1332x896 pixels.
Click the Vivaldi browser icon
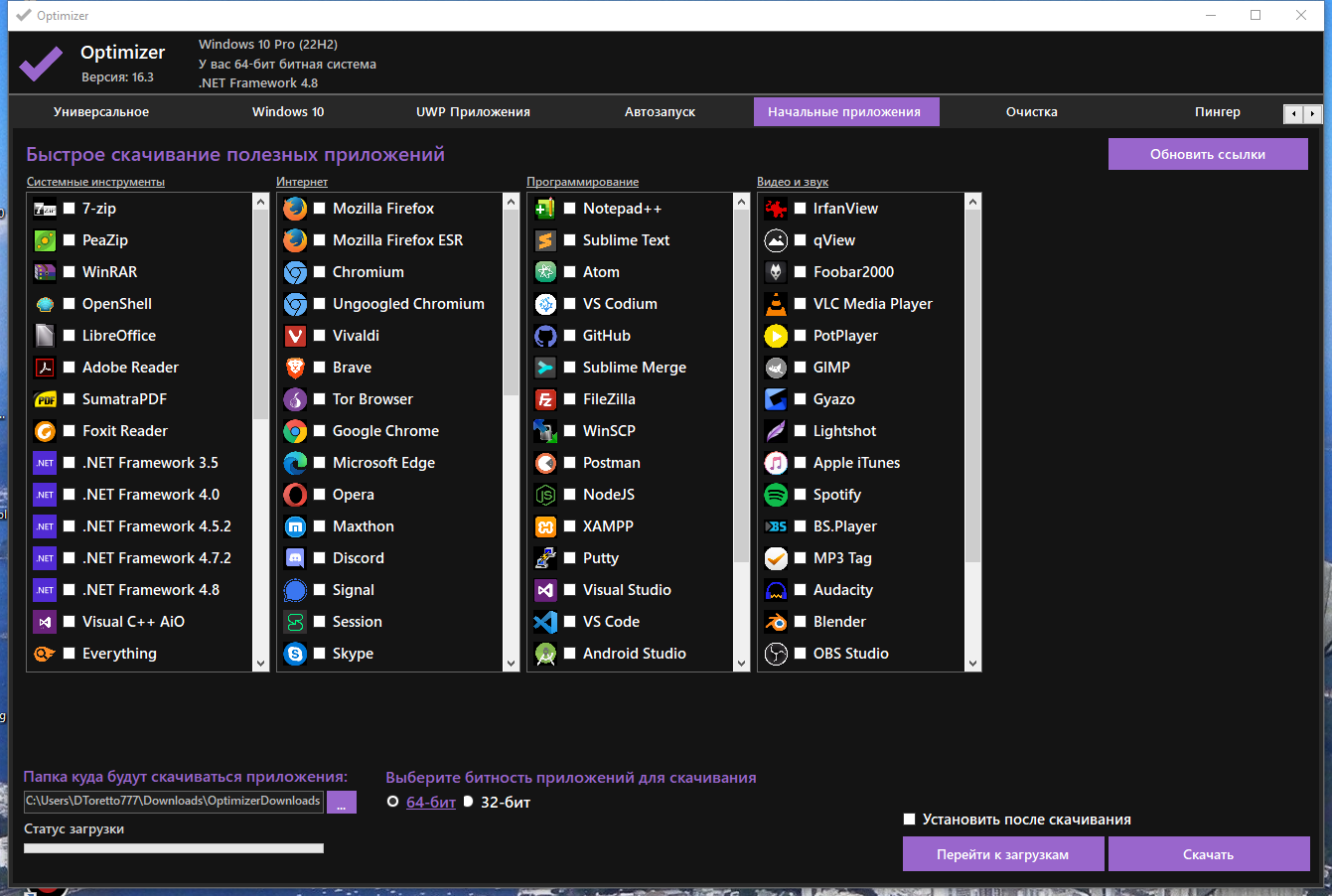click(295, 336)
